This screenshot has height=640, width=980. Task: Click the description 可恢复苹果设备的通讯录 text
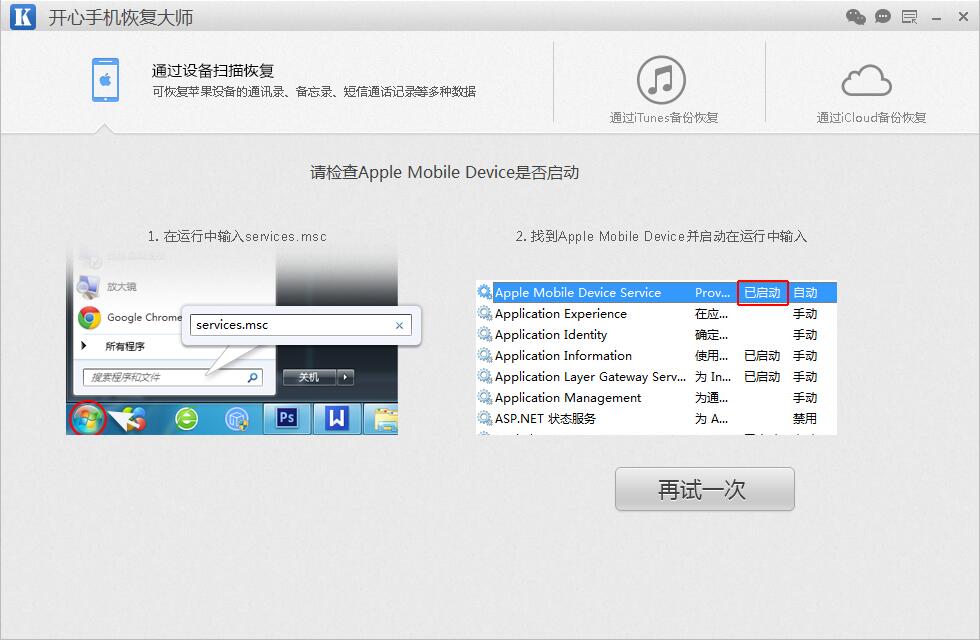click(314, 92)
